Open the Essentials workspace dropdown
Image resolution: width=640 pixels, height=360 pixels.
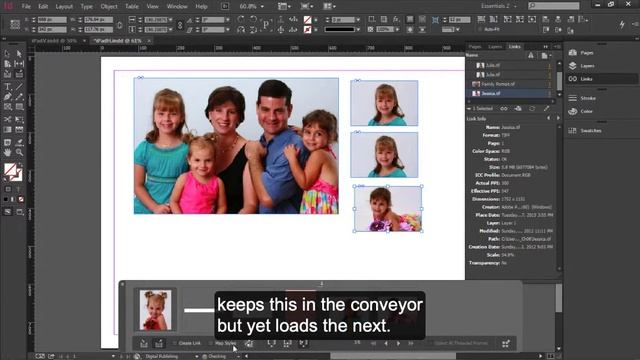coord(499,6)
